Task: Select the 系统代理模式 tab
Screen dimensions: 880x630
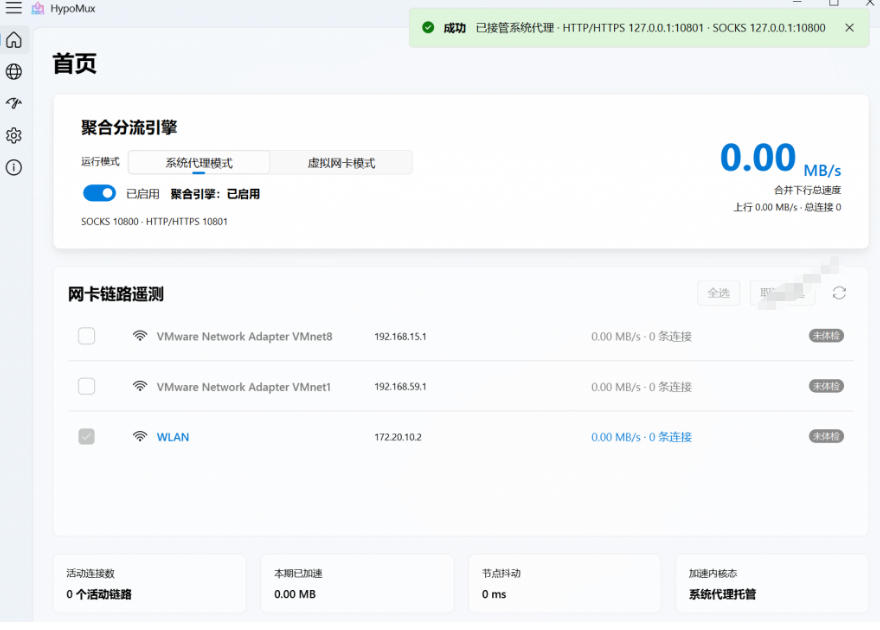Action: point(199,163)
